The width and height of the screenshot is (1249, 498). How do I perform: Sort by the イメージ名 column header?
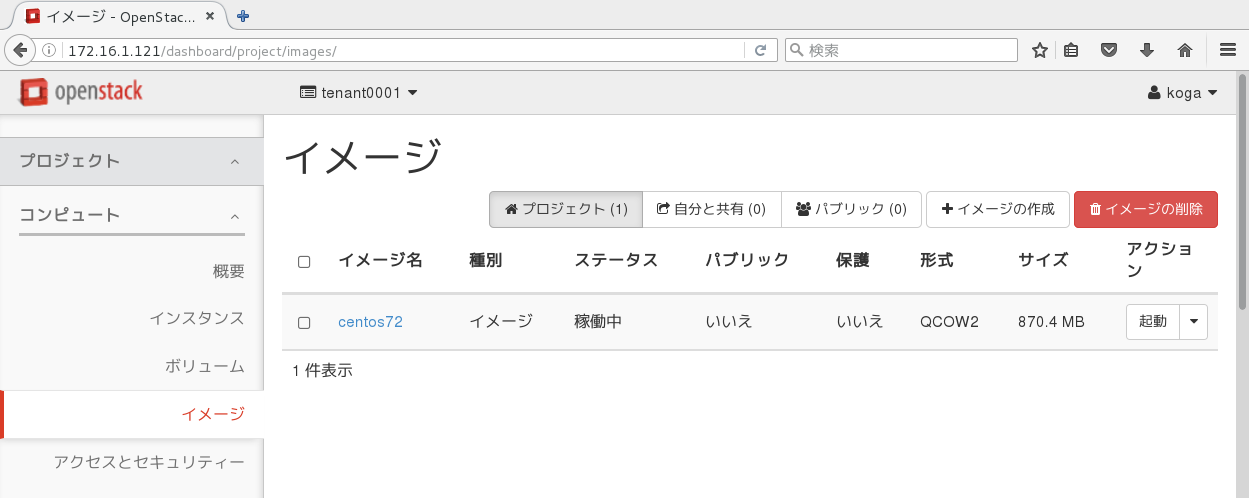pos(380,261)
